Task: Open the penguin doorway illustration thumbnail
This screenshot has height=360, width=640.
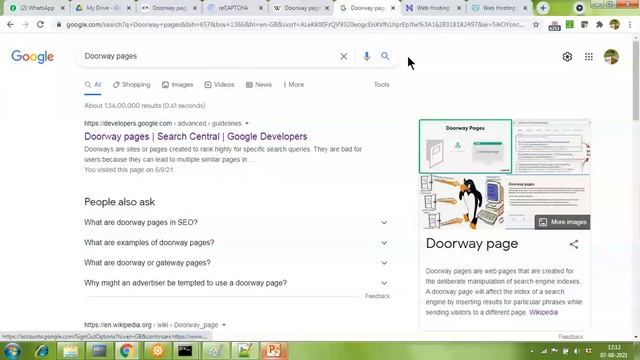Action: tap(462, 202)
